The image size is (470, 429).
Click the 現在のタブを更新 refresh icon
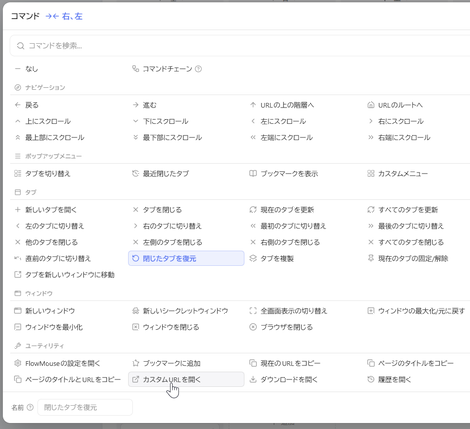tap(253, 210)
